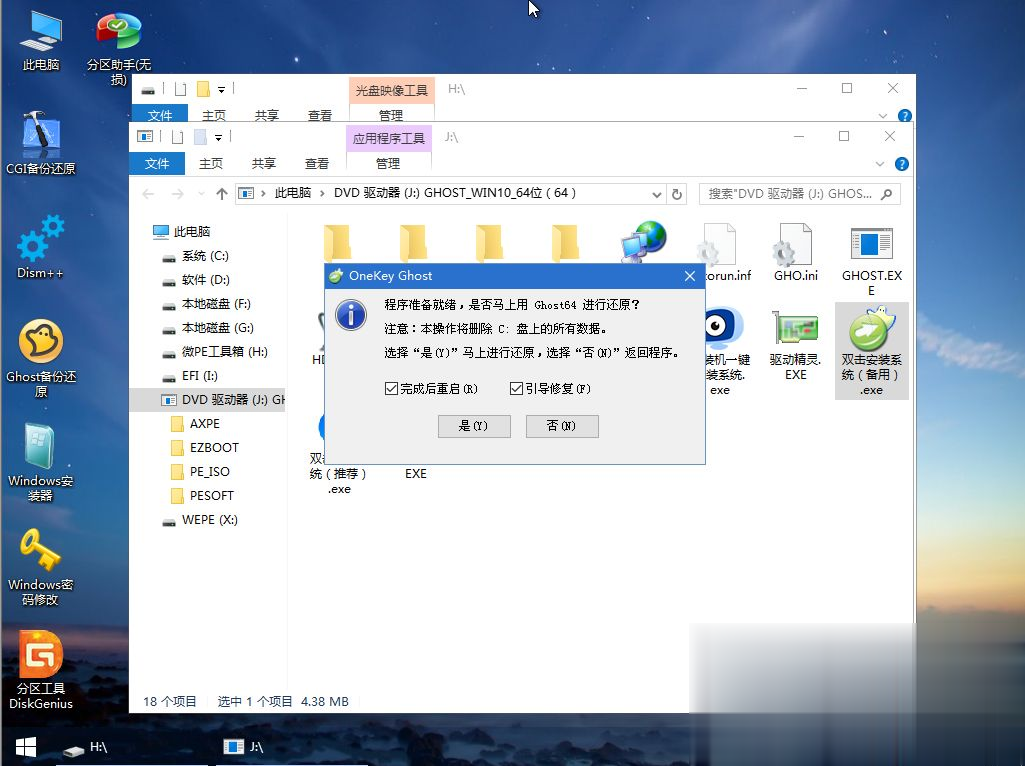This screenshot has height=766, width=1025.
Task: Open 管理 tab under 光盘映像工具 in H:\ window
Action: point(391,115)
